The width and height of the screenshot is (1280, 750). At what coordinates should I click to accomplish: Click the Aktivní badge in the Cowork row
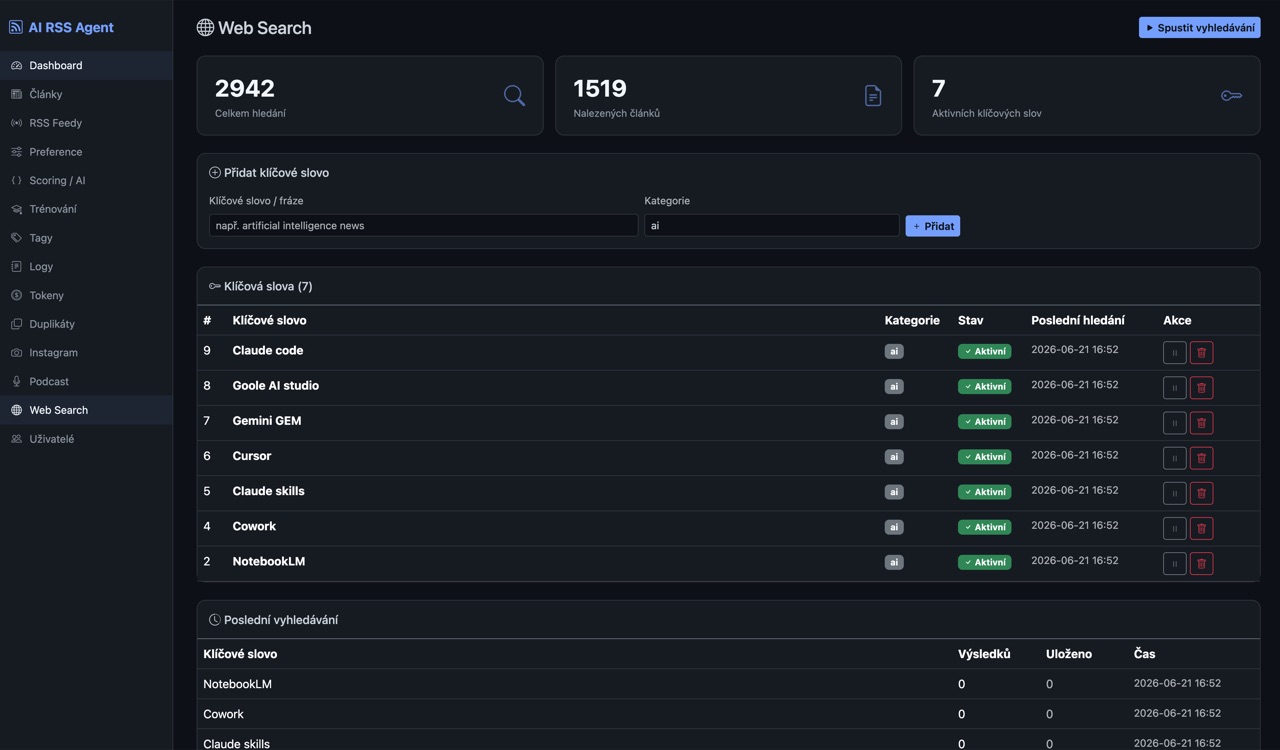pos(984,527)
